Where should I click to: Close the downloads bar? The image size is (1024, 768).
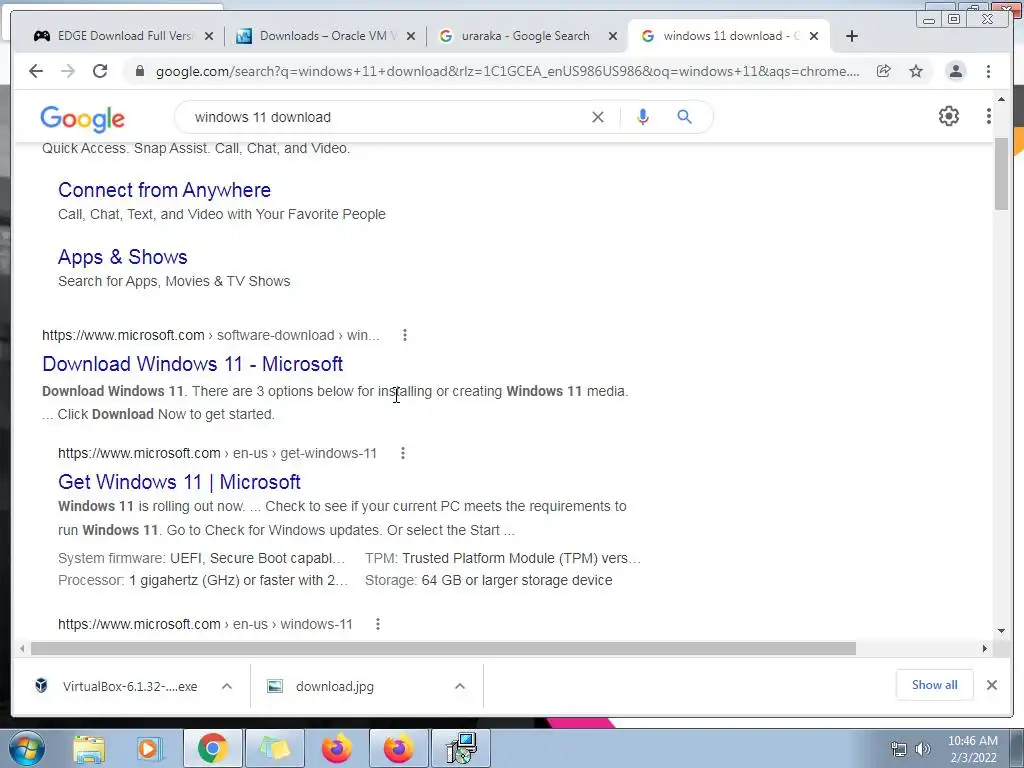(992, 685)
